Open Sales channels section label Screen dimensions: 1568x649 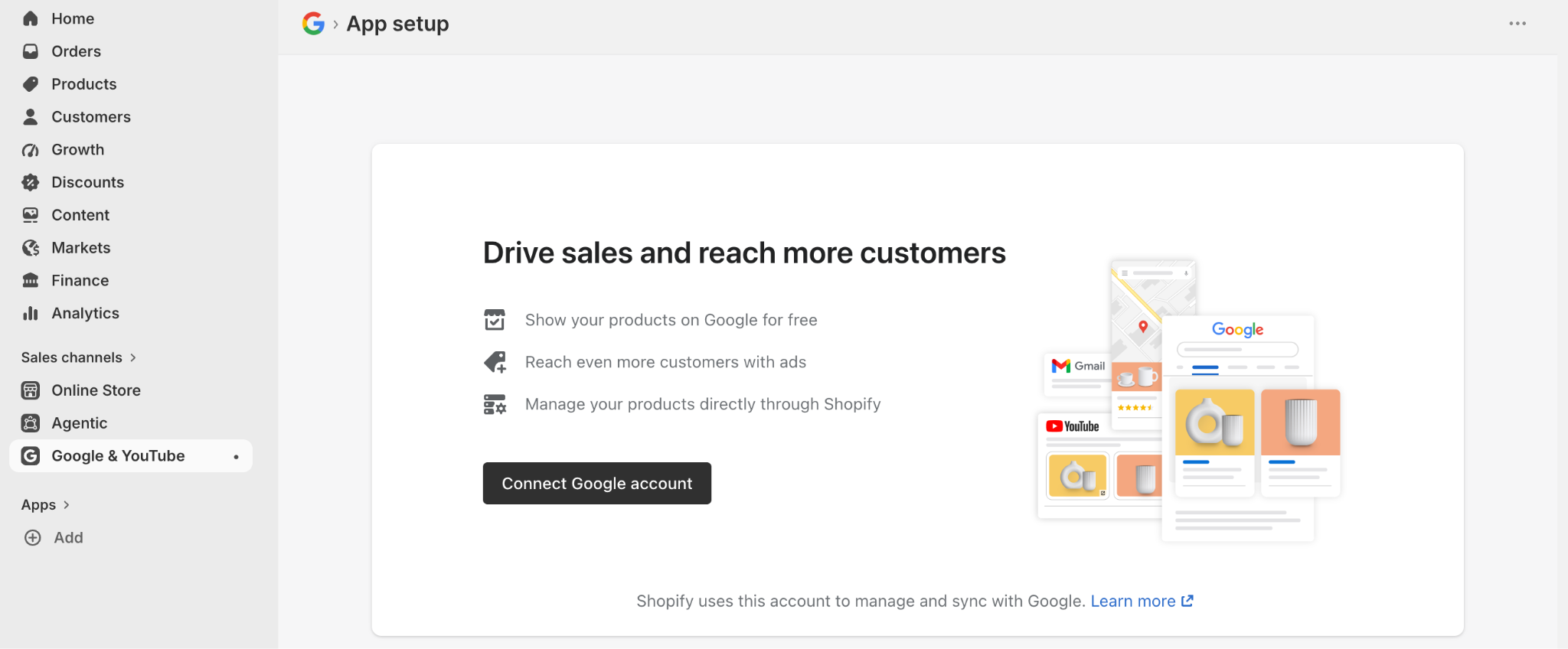coord(72,357)
